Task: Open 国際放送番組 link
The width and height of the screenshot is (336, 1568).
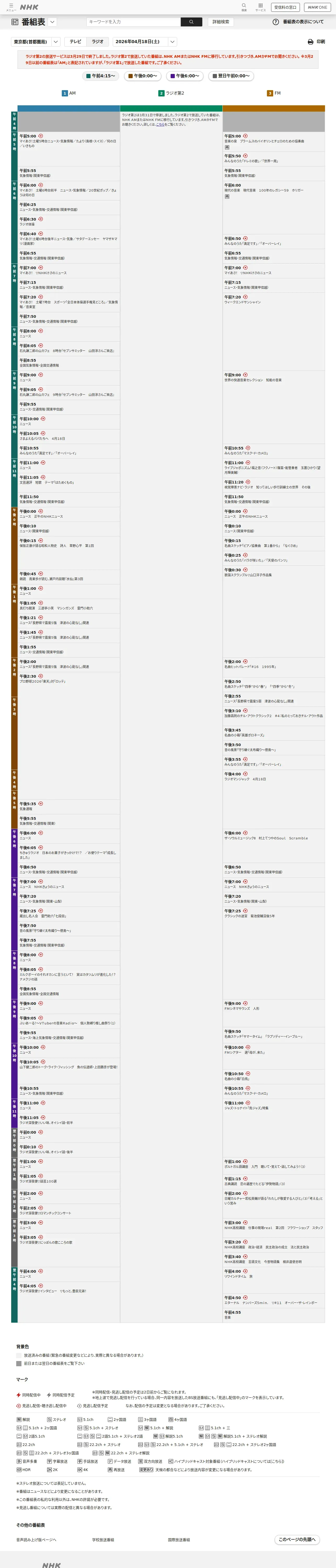Action: 179,1540
